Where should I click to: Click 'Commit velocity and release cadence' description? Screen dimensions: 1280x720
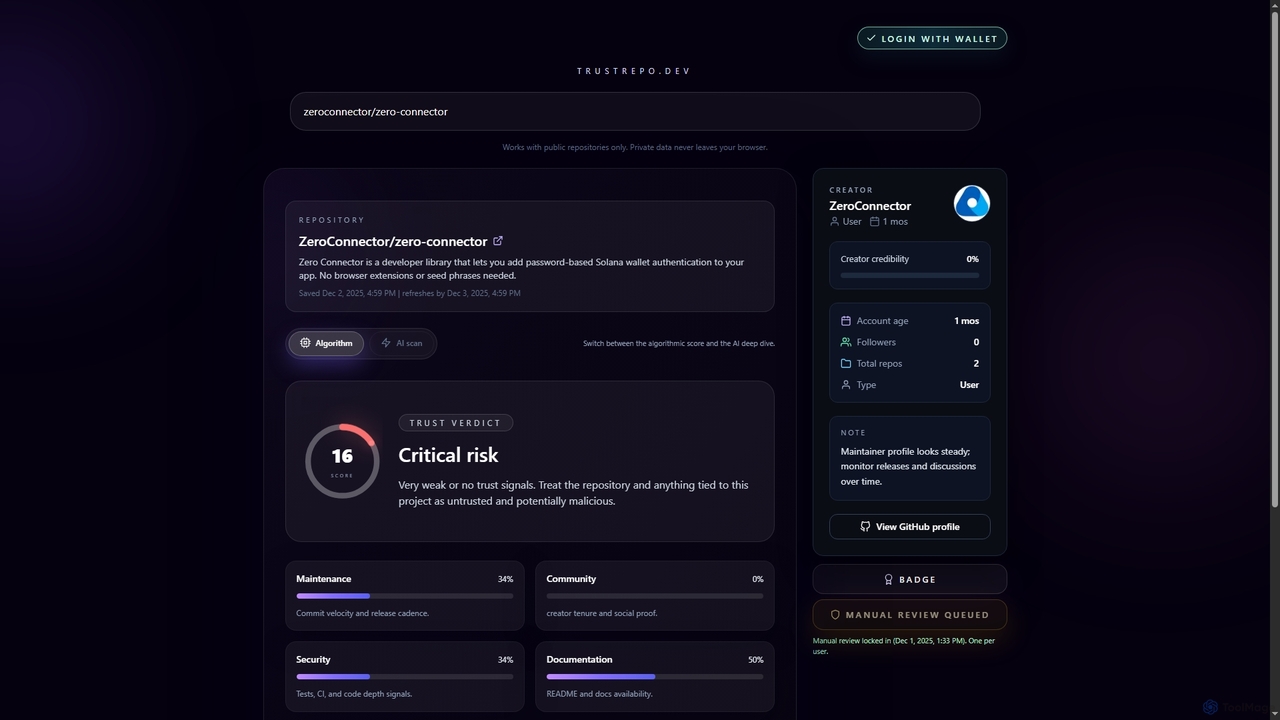coord(362,613)
